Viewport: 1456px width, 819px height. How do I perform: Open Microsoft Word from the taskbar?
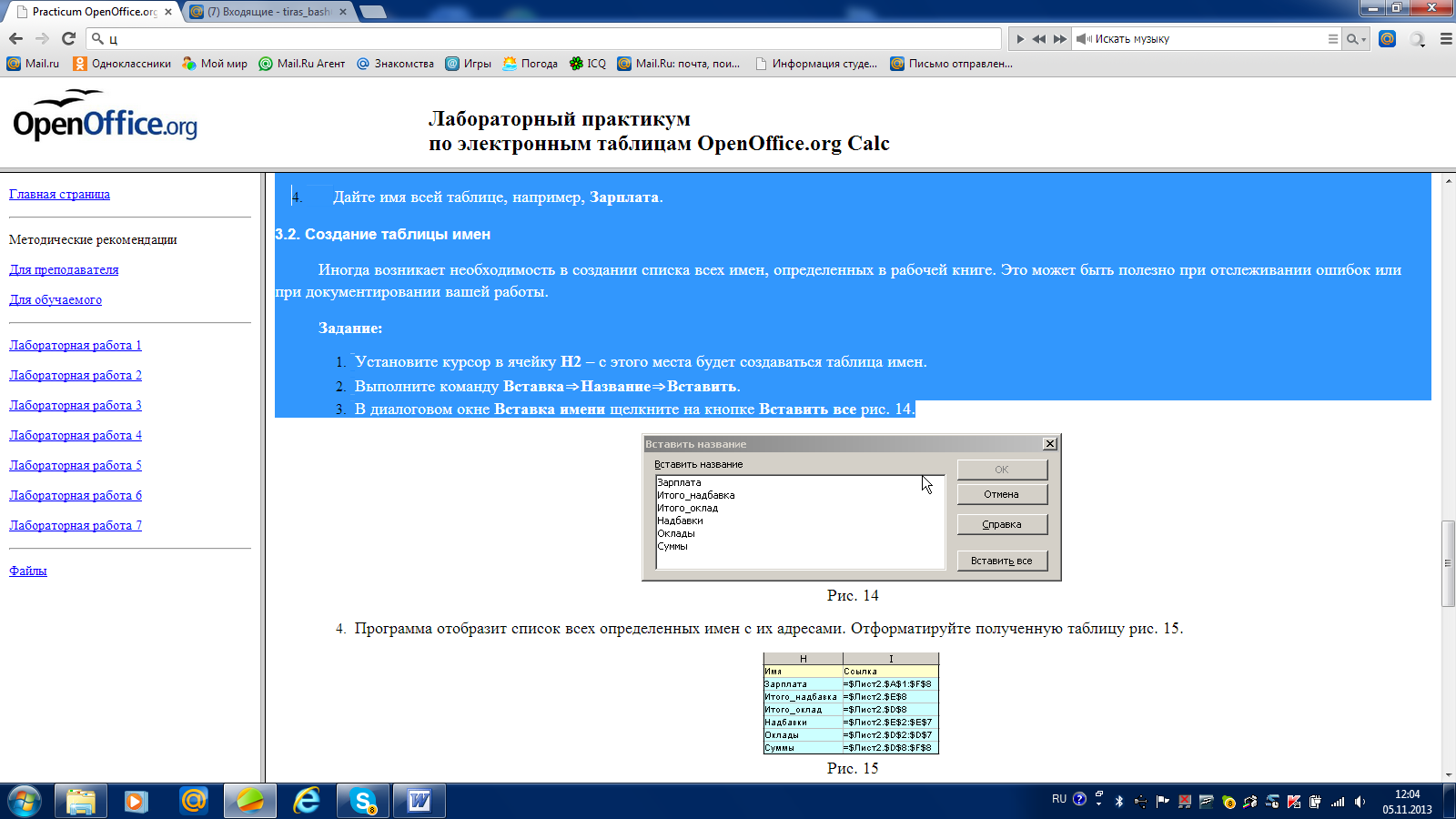pyautogui.click(x=420, y=802)
